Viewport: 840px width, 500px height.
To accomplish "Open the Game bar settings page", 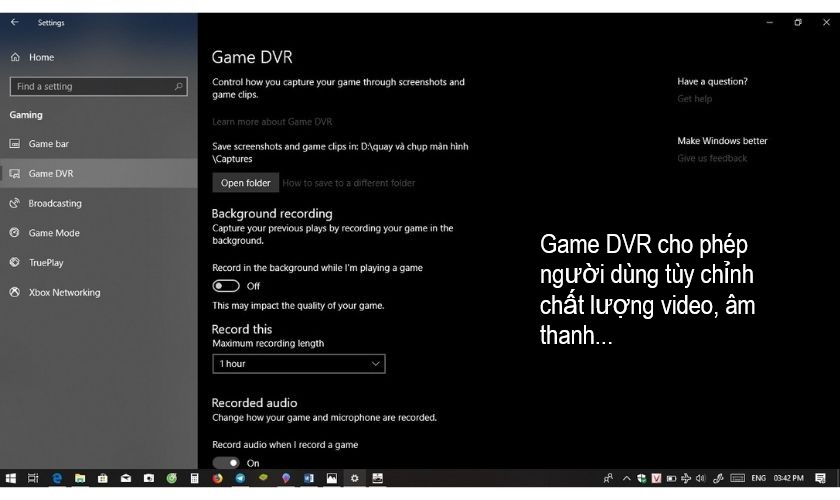I will (x=48, y=144).
